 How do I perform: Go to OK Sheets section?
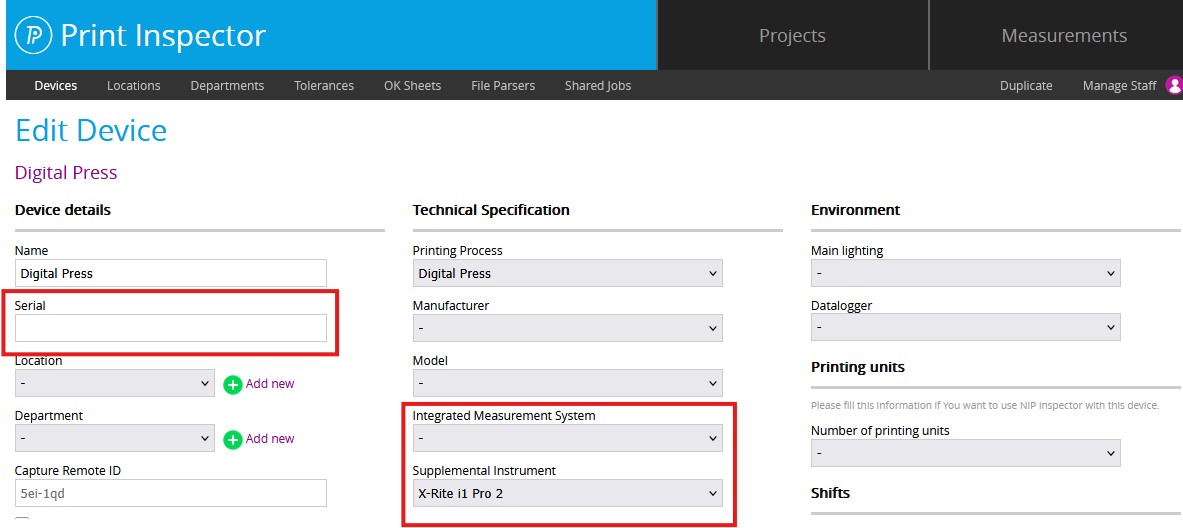pos(412,85)
